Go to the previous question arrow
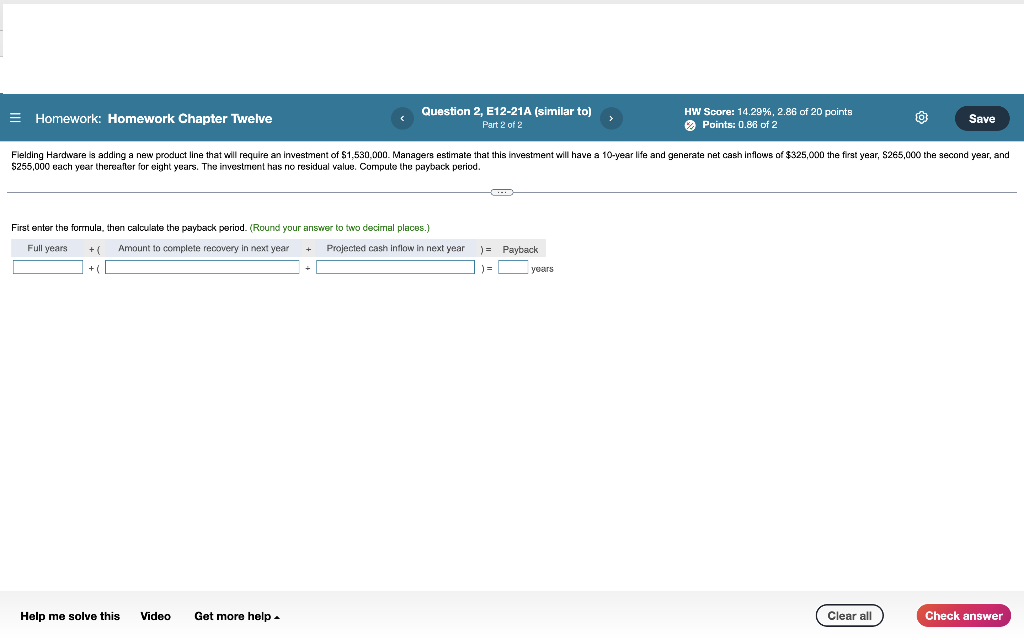 coord(402,118)
